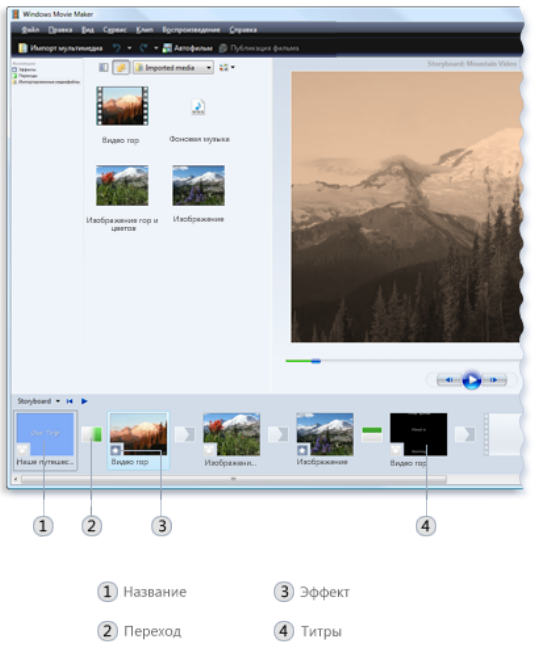Click the Publish Movie toolbar icon
539x648 pixels.
tap(223, 48)
